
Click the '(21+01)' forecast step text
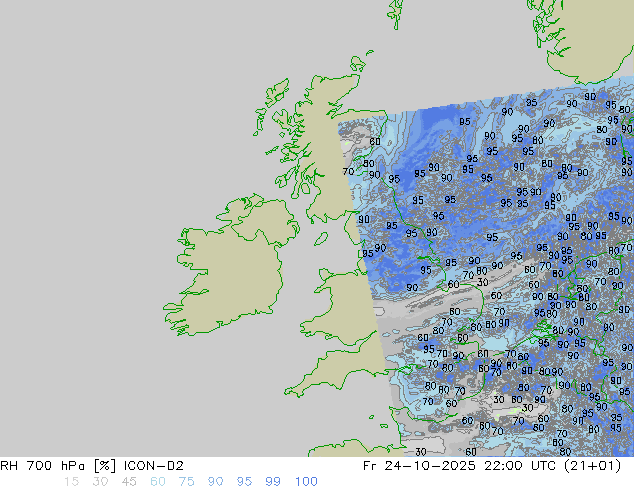click(594, 466)
